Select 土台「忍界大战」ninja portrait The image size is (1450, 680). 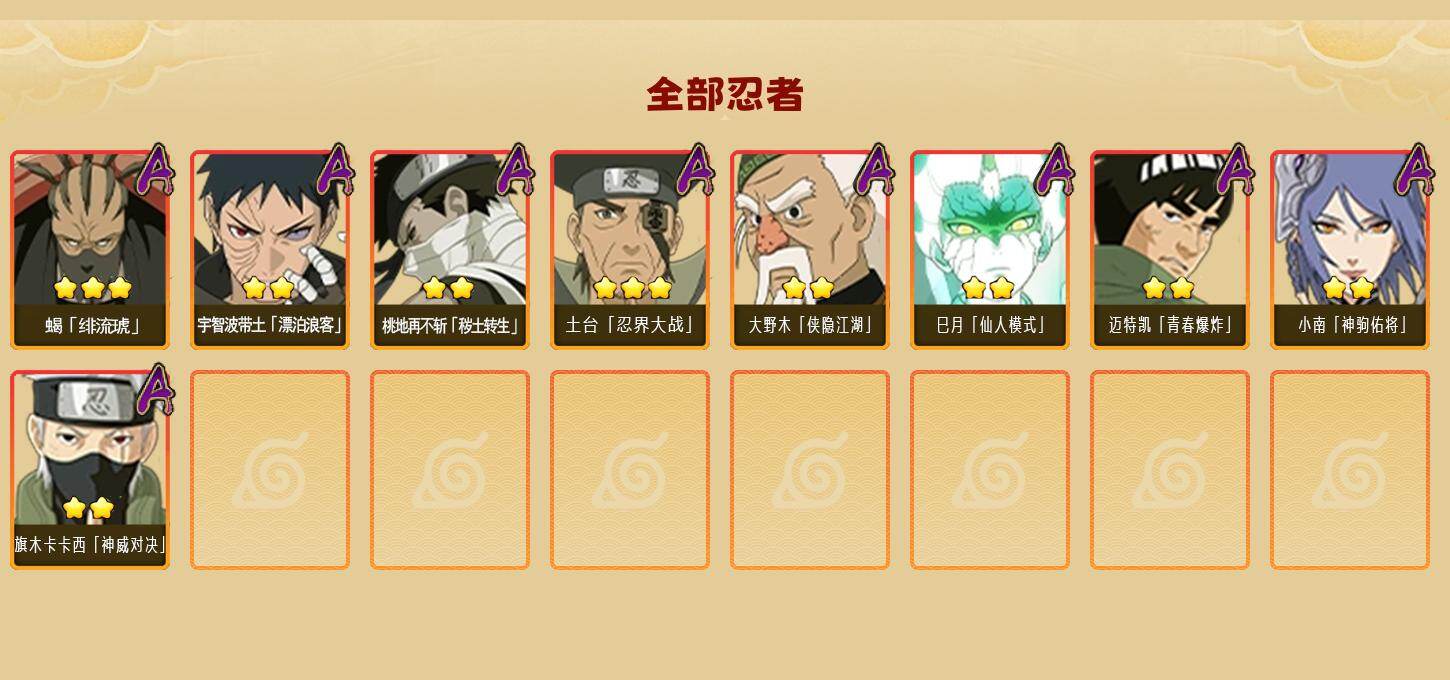(x=630, y=250)
